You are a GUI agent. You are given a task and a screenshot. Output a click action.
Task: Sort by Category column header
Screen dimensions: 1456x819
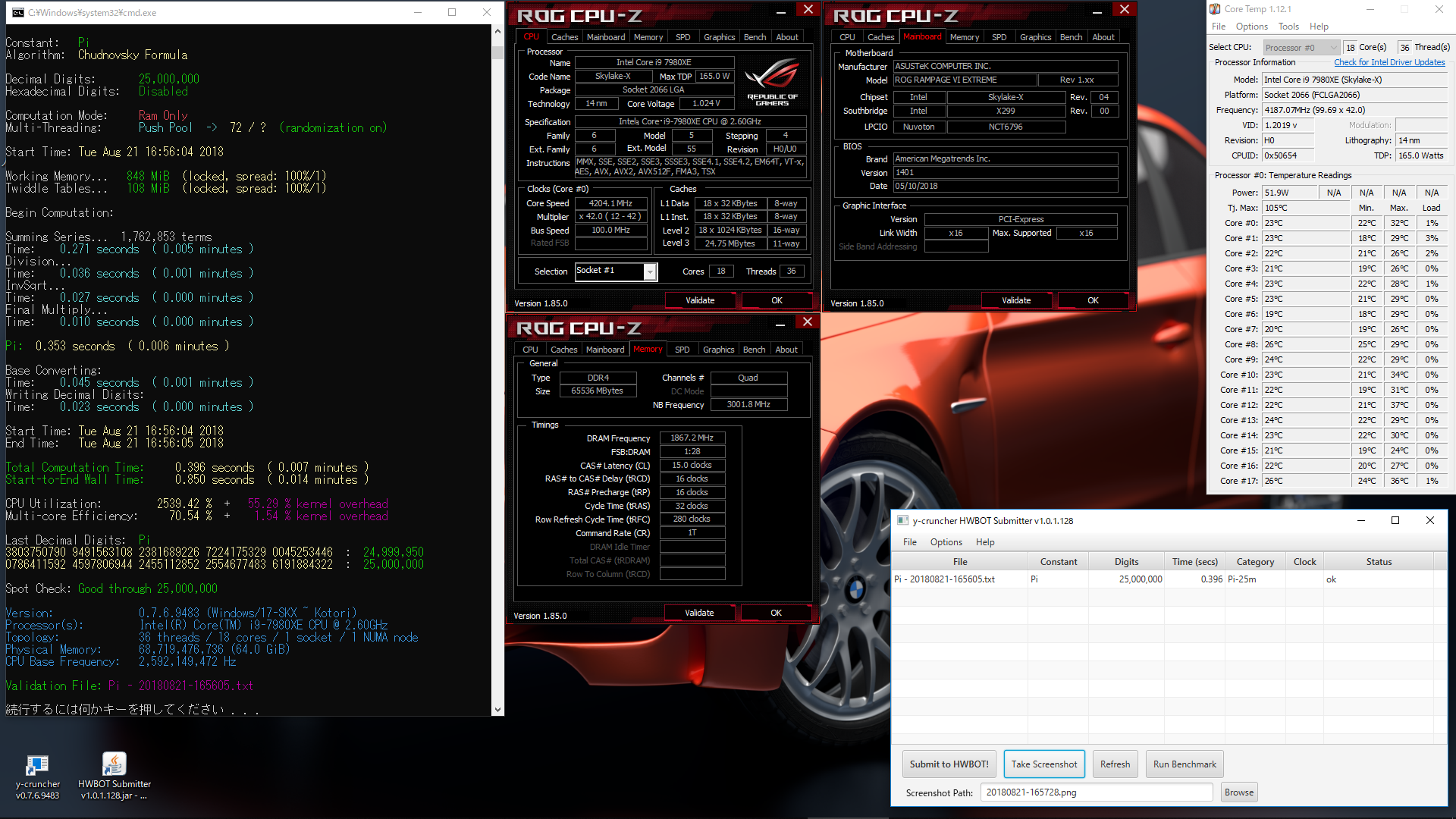(1254, 562)
